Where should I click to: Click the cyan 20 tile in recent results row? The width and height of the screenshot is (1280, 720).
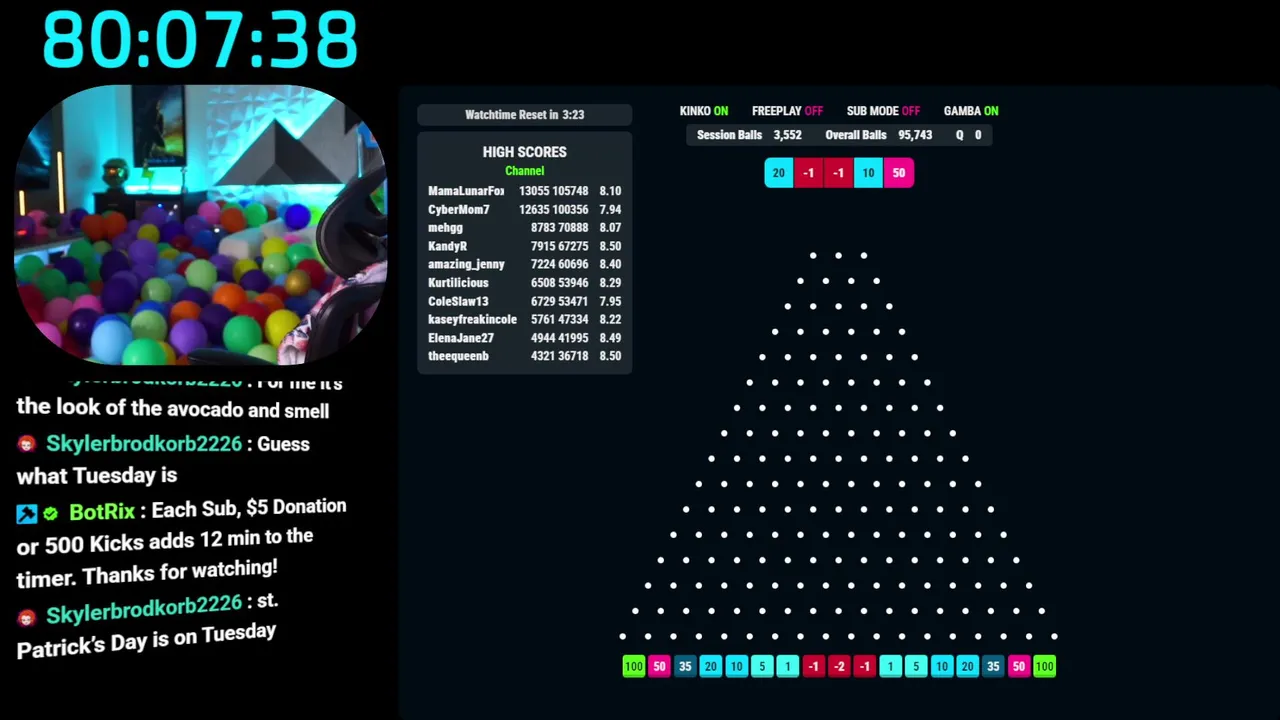tap(779, 173)
